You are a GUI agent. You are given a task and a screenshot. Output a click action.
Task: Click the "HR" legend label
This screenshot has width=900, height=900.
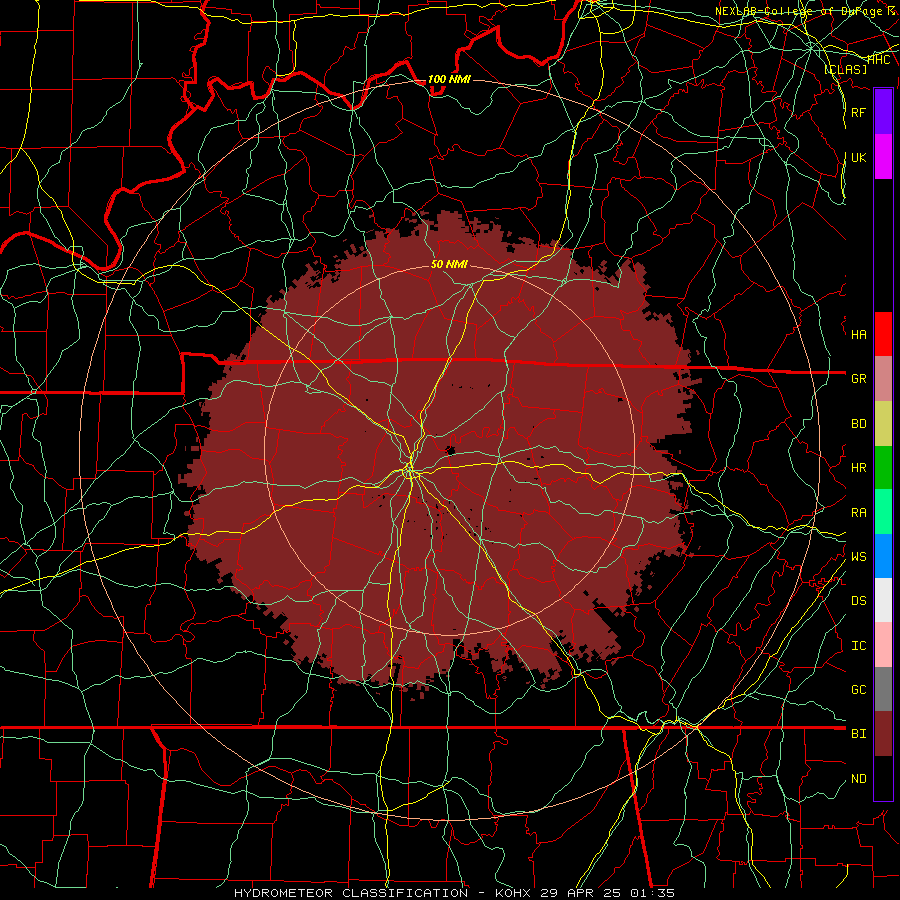pyautogui.click(x=858, y=468)
